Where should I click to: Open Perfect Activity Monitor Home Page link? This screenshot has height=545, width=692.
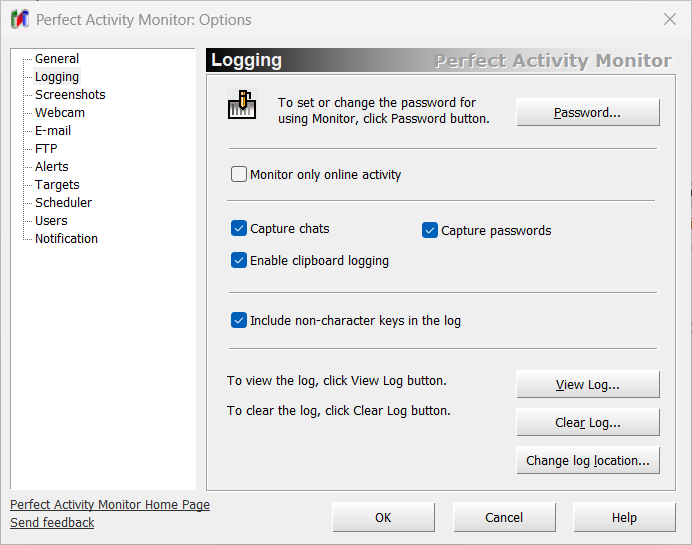click(x=110, y=505)
